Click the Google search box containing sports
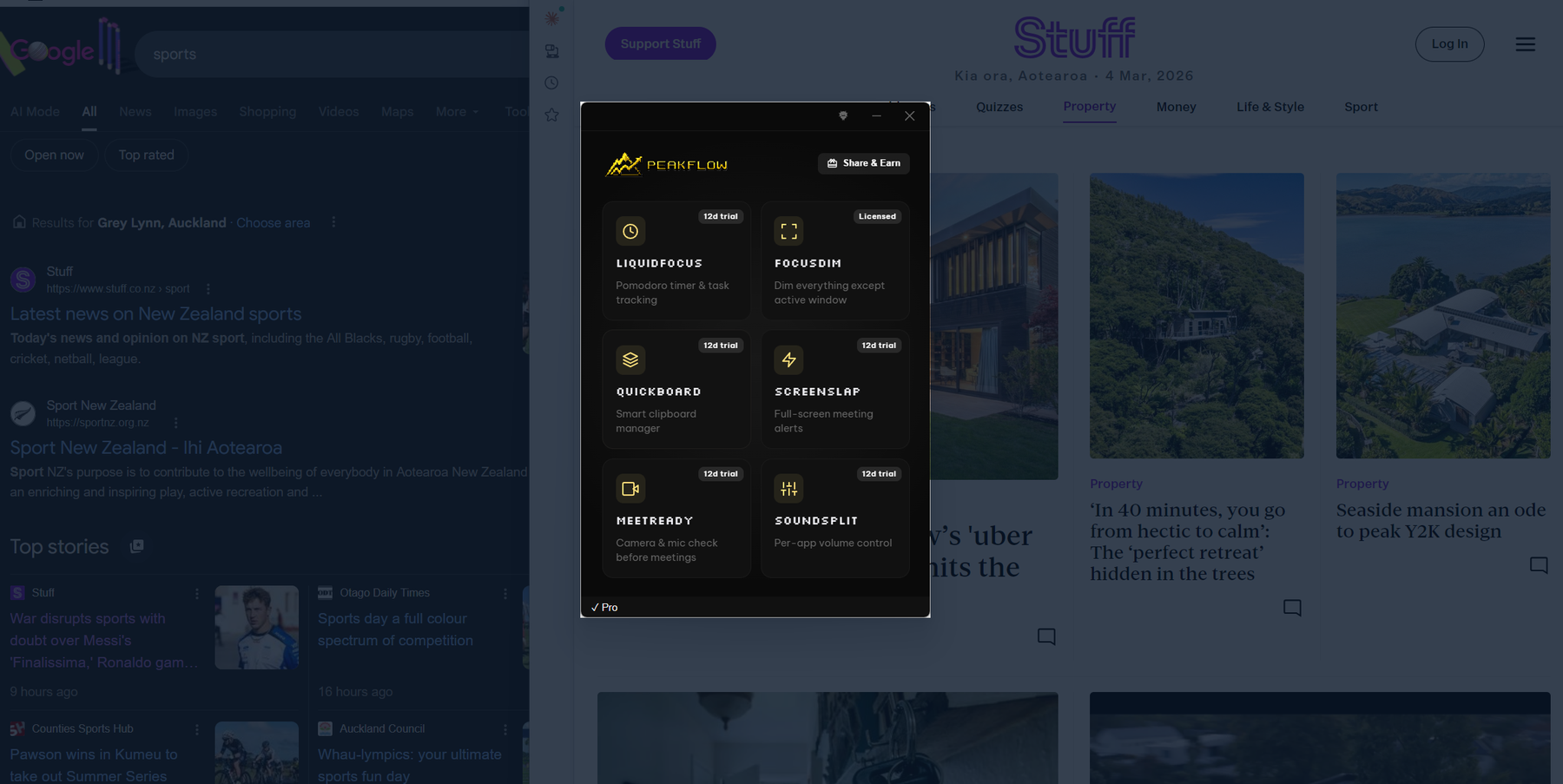The image size is (1563, 784). (330, 54)
